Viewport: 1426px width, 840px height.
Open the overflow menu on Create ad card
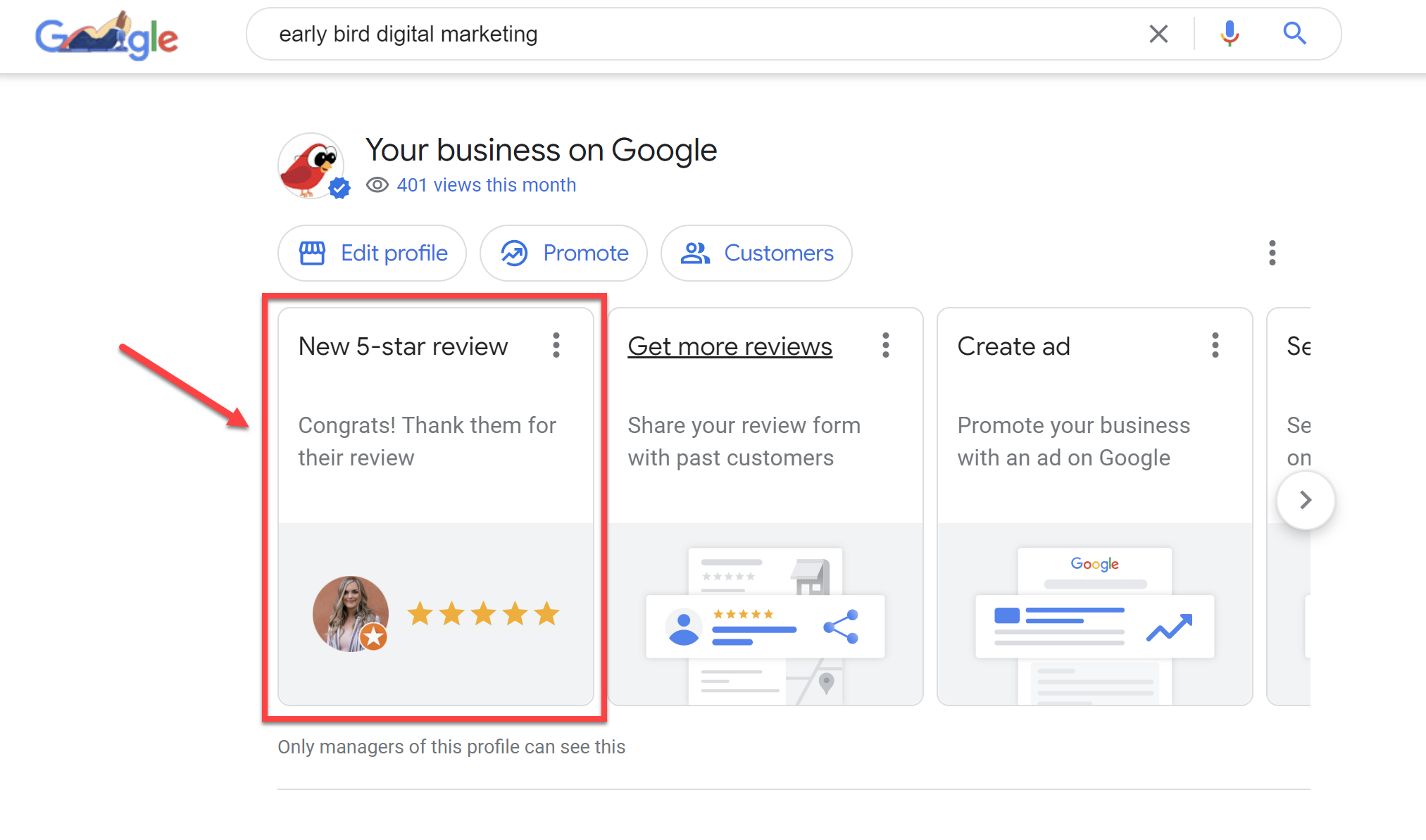coord(1215,346)
